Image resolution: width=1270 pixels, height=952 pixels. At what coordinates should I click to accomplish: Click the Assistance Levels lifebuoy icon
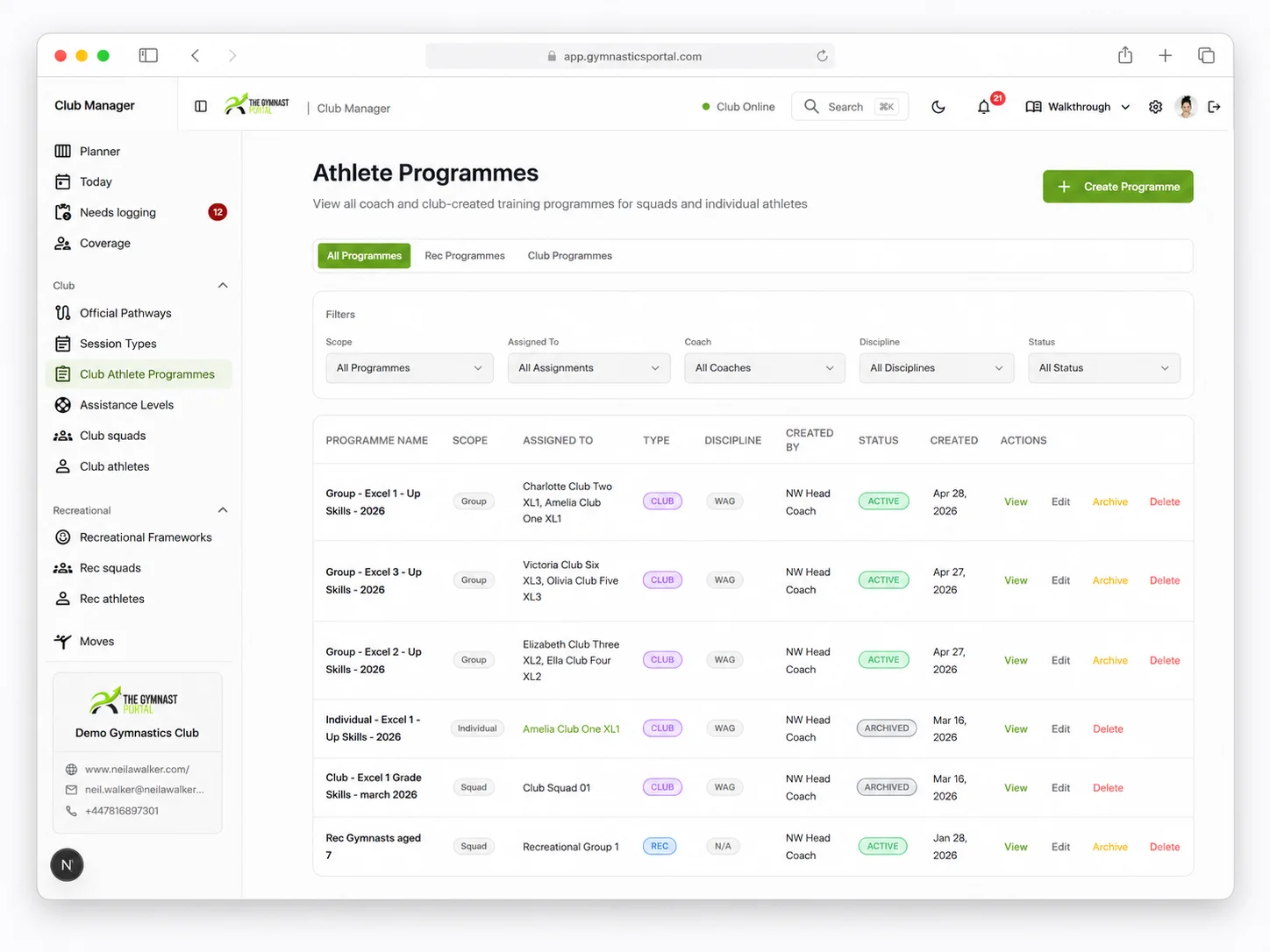[x=63, y=405]
